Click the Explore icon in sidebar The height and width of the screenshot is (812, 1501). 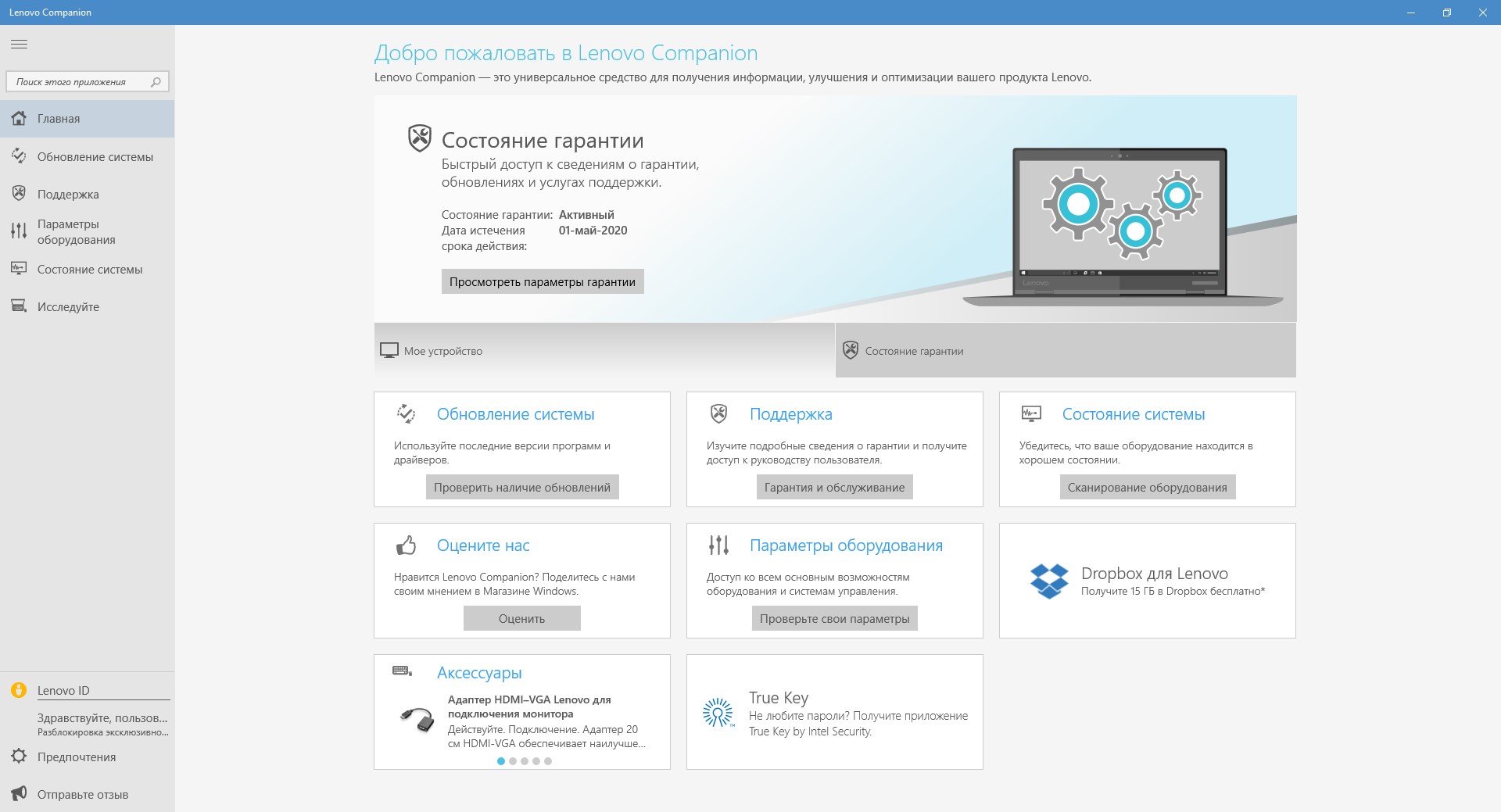click(19, 306)
